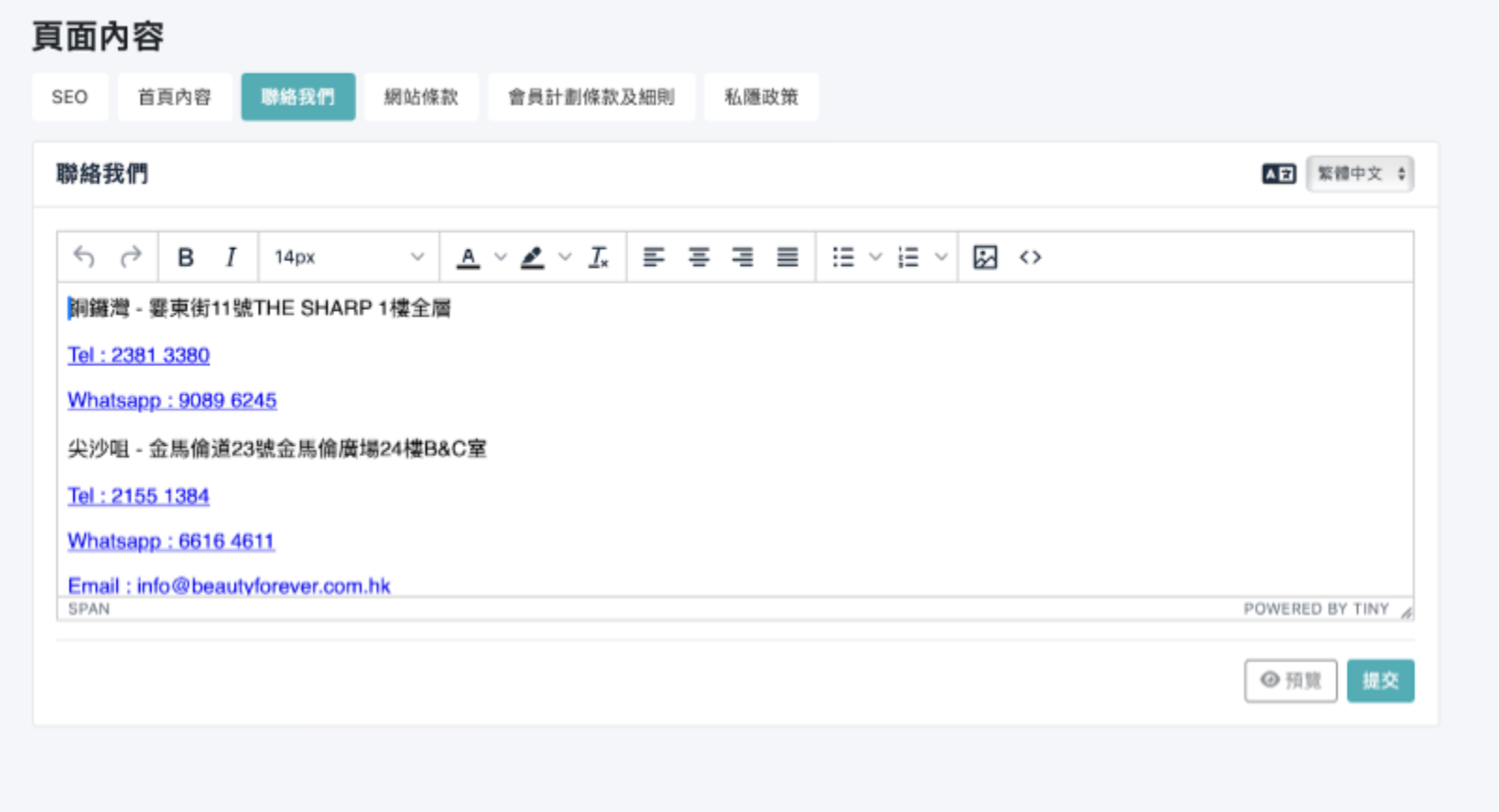Click the 聯絡我們 panel heading
1499x812 pixels.
coord(102,173)
